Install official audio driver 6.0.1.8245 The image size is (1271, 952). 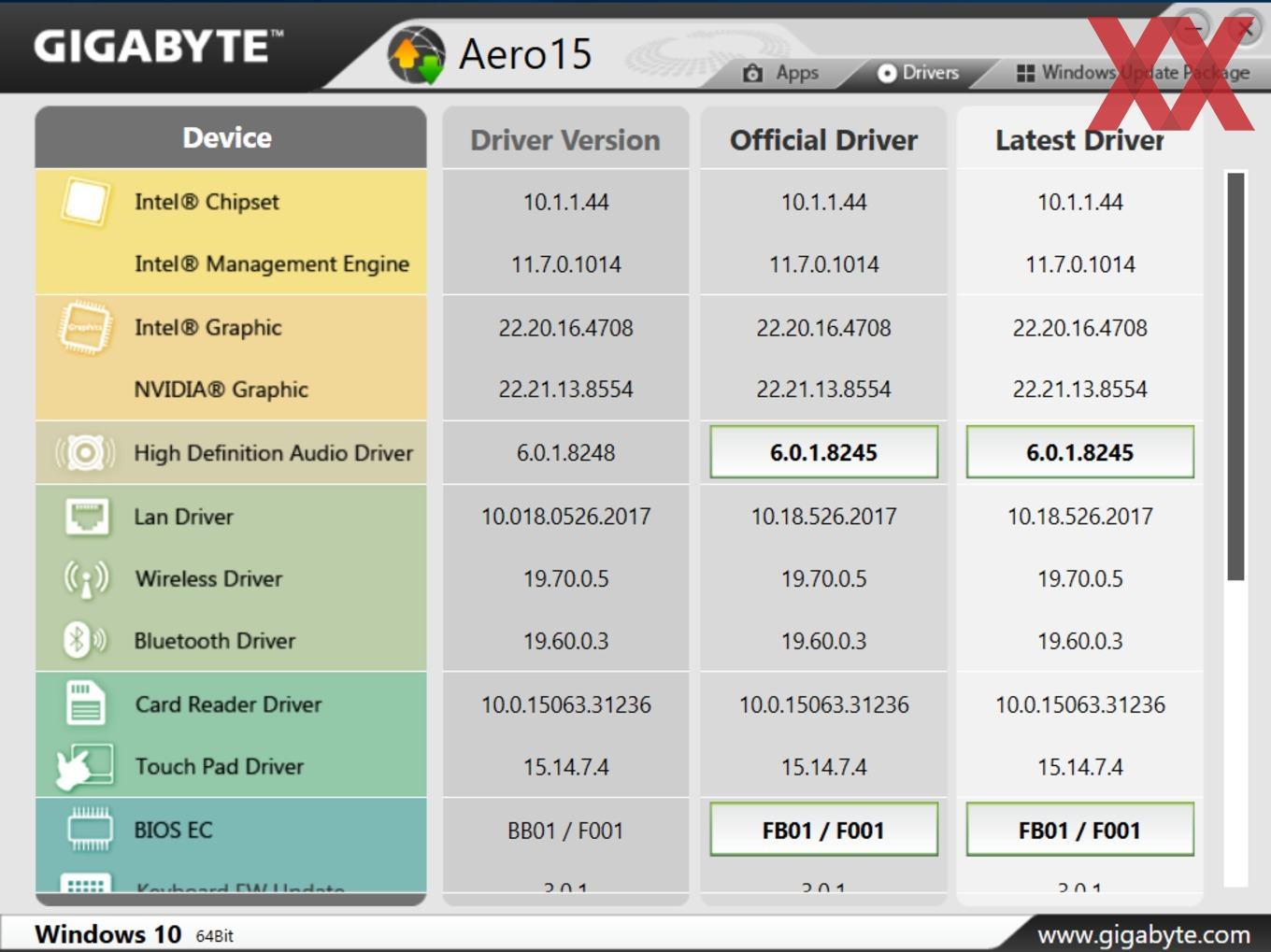pyautogui.click(x=823, y=452)
